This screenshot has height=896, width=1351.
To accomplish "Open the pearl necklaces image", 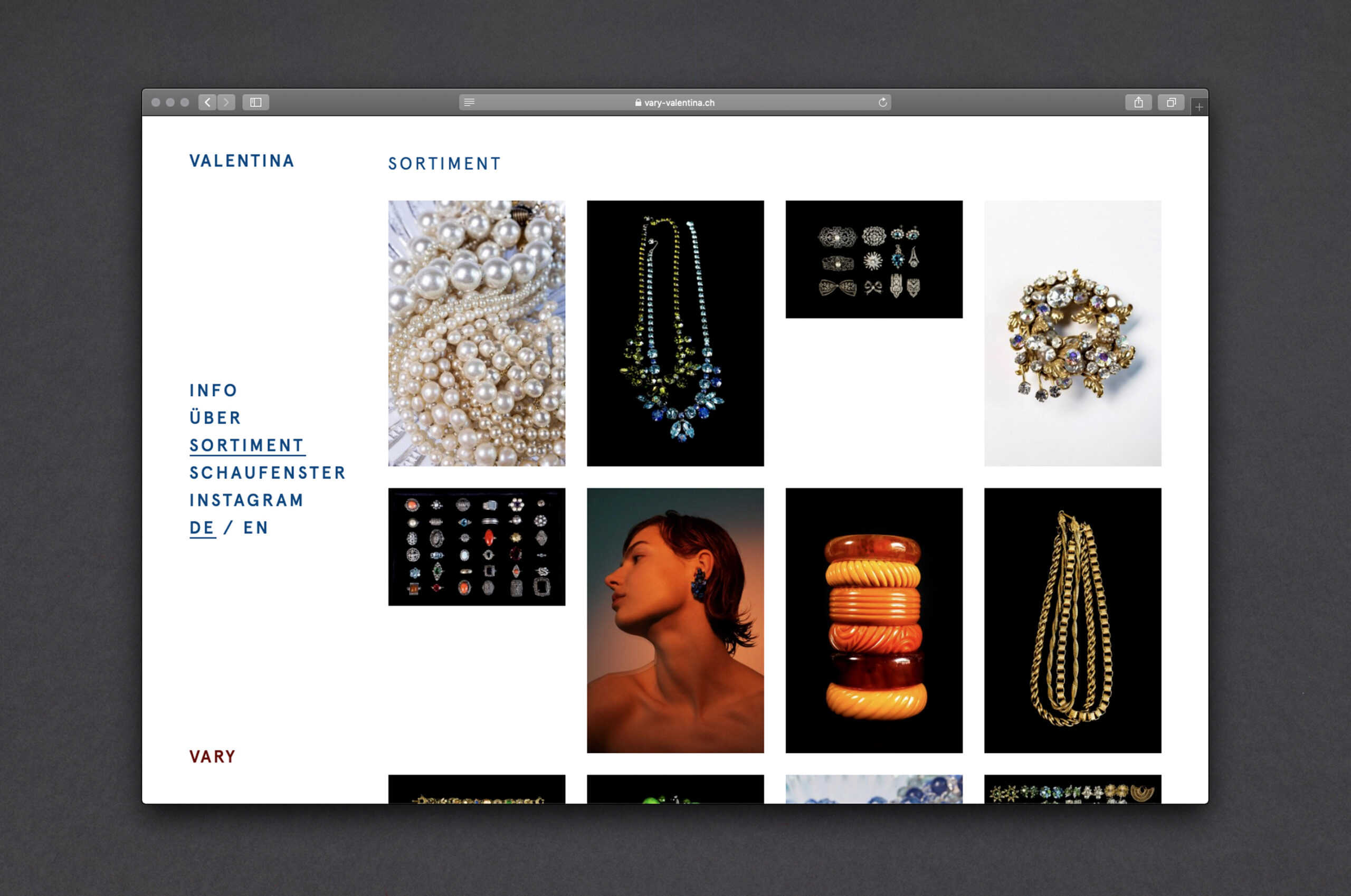I will pos(476,333).
